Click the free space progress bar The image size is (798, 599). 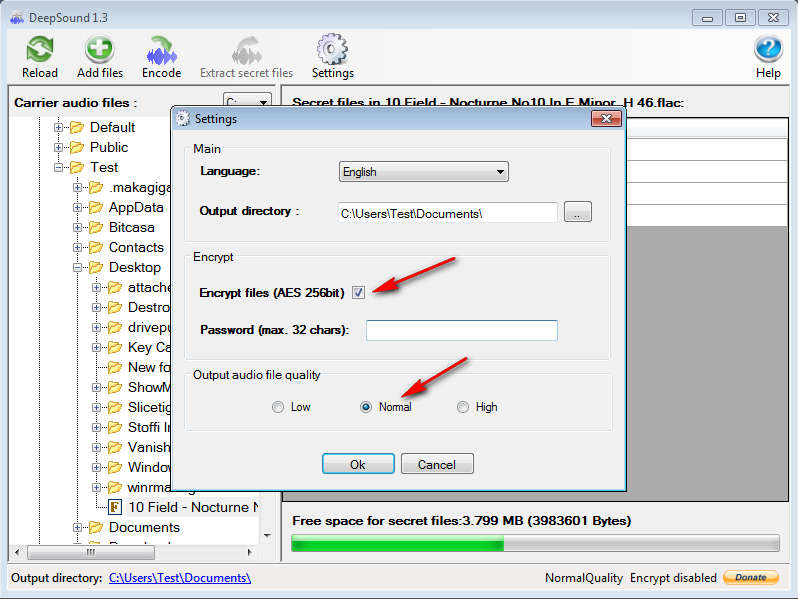pyautogui.click(x=535, y=543)
